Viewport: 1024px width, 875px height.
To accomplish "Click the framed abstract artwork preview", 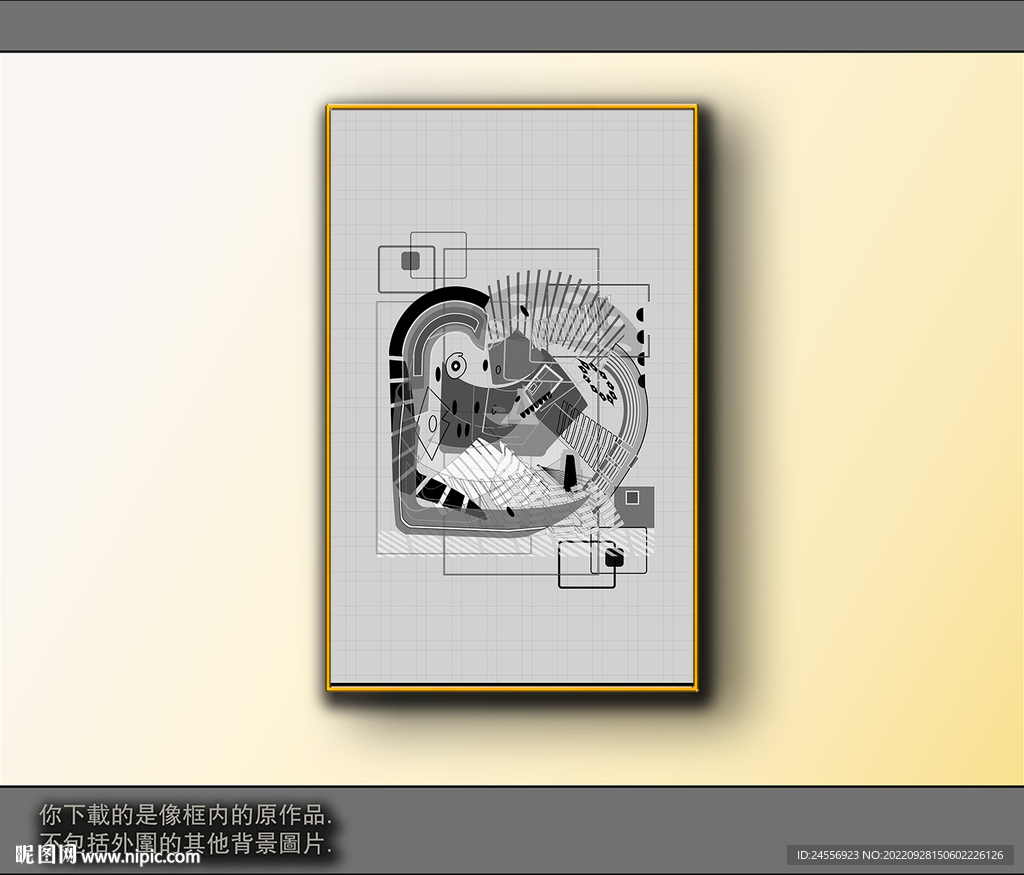I will point(512,397).
